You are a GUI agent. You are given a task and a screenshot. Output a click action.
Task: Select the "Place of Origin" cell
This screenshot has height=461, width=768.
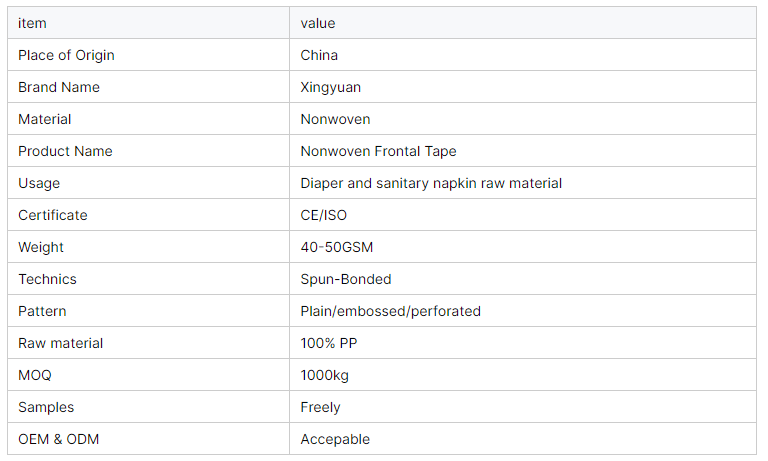click(65, 55)
